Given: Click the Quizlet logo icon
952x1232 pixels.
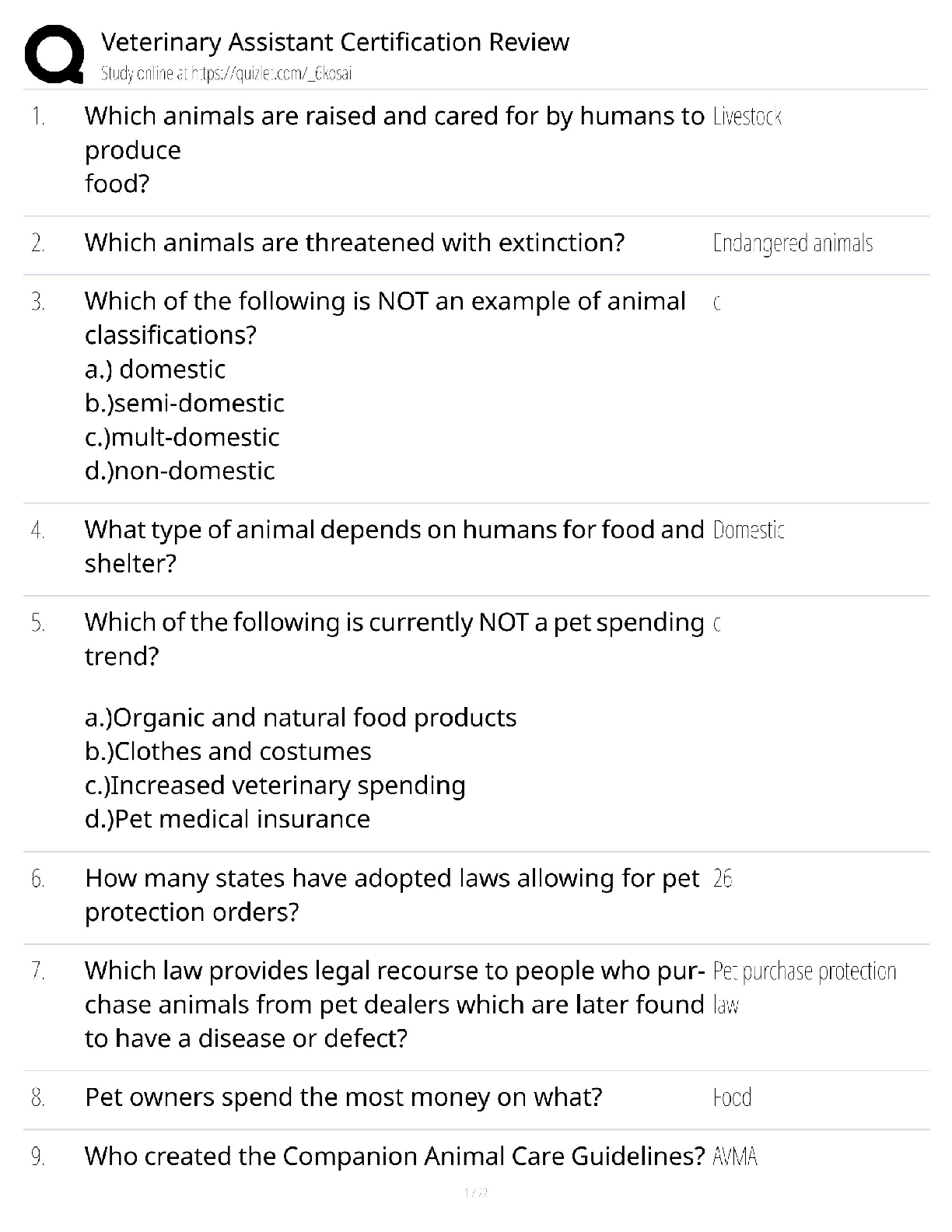Looking at the screenshot, I should click(54, 54).
